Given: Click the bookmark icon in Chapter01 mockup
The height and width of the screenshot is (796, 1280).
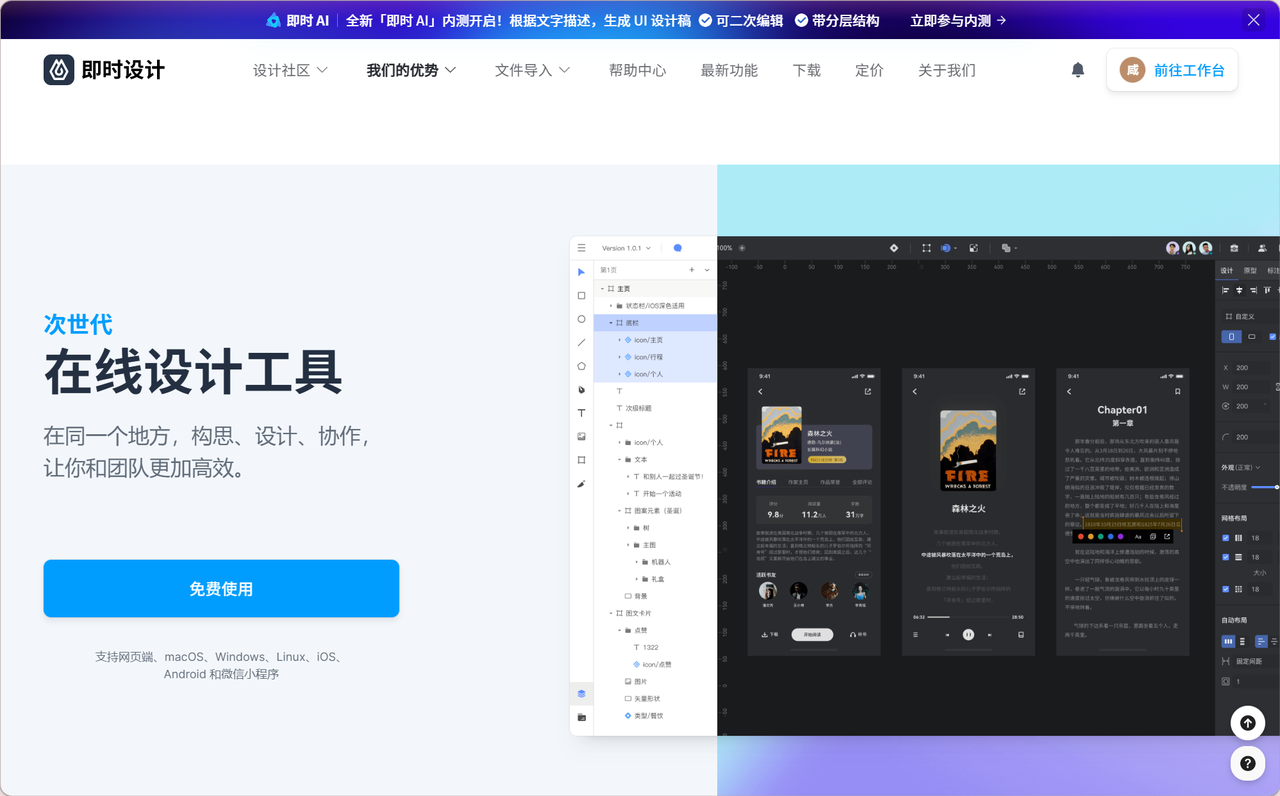Looking at the screenshot, I should click(x=1178, y=391).
